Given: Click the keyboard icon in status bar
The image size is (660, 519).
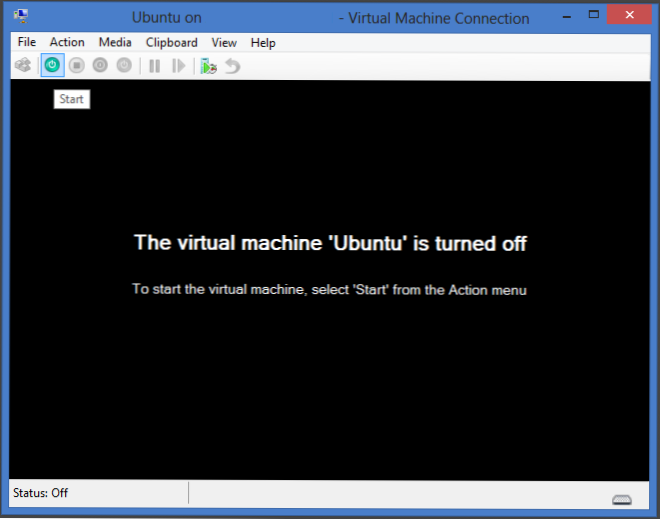Looking at the screenshot, I should (x=622, y=500).
